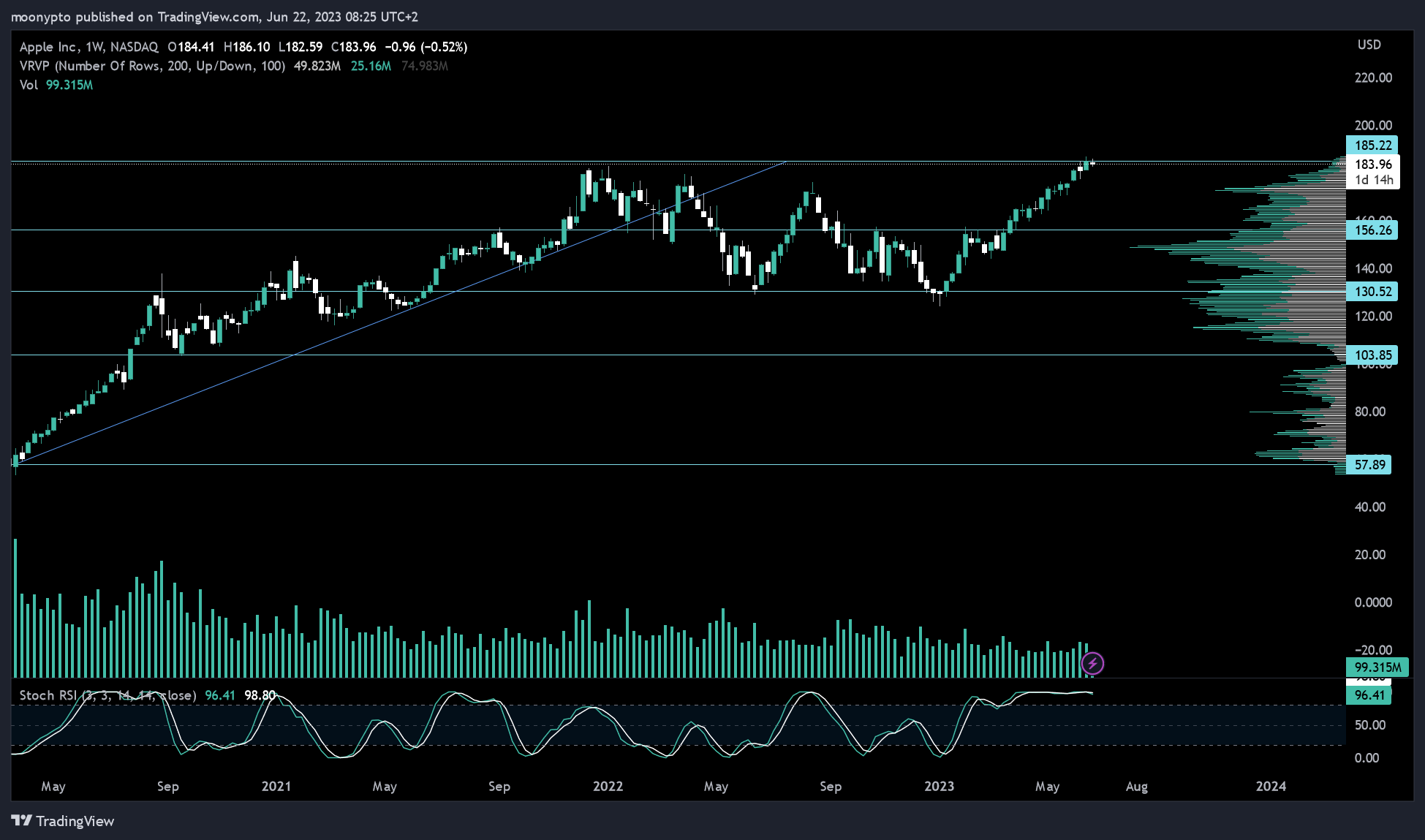The image size is (1425, 840).
Task: Click the 103.85 price level label
Action: point(1372,355)
